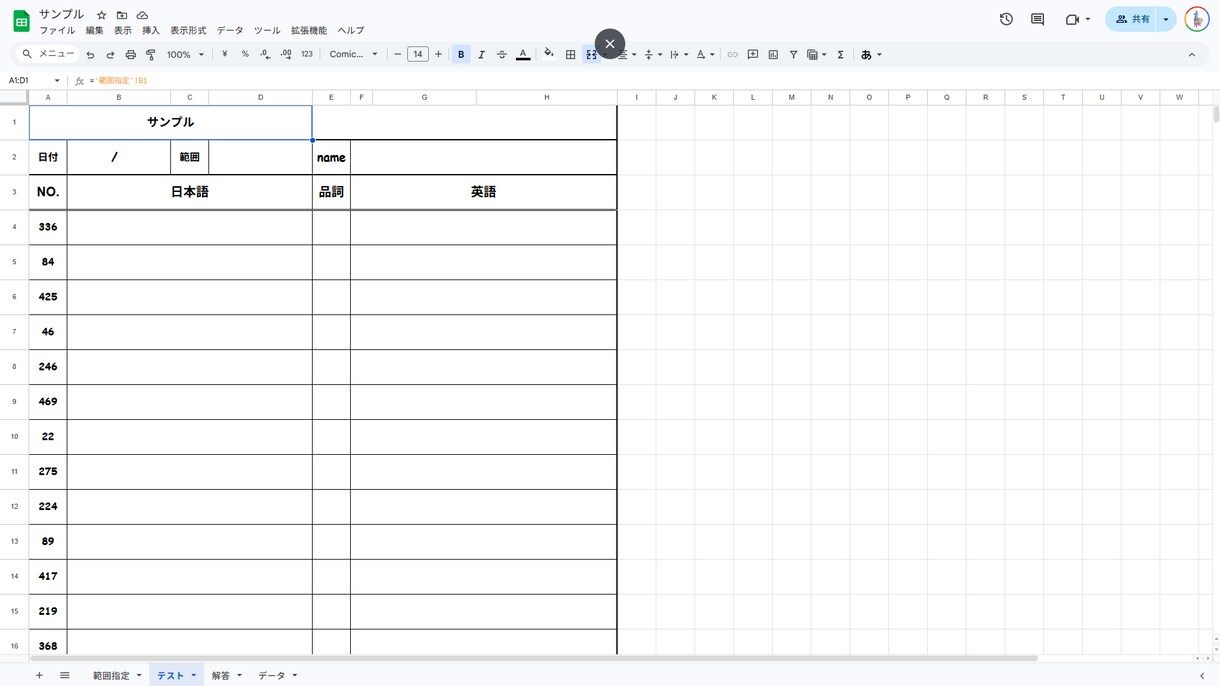Open the fill color bucket
This screenshot has height=686, width=1220.
[548, 54]
